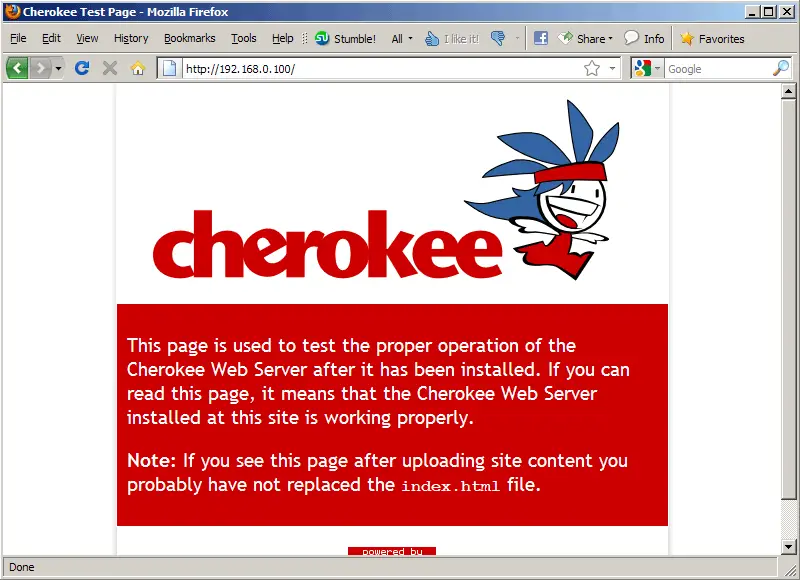Click the StumbleUpon Stumble! button

(345, 38)
